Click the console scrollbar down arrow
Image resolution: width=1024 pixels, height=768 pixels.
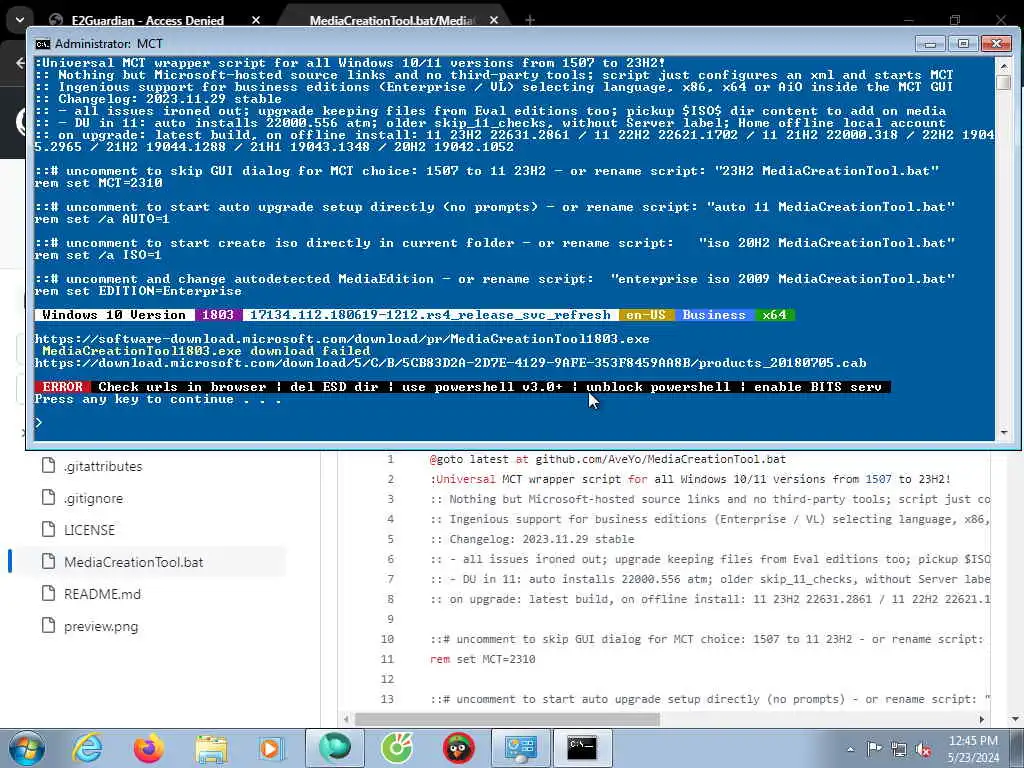1004,432
